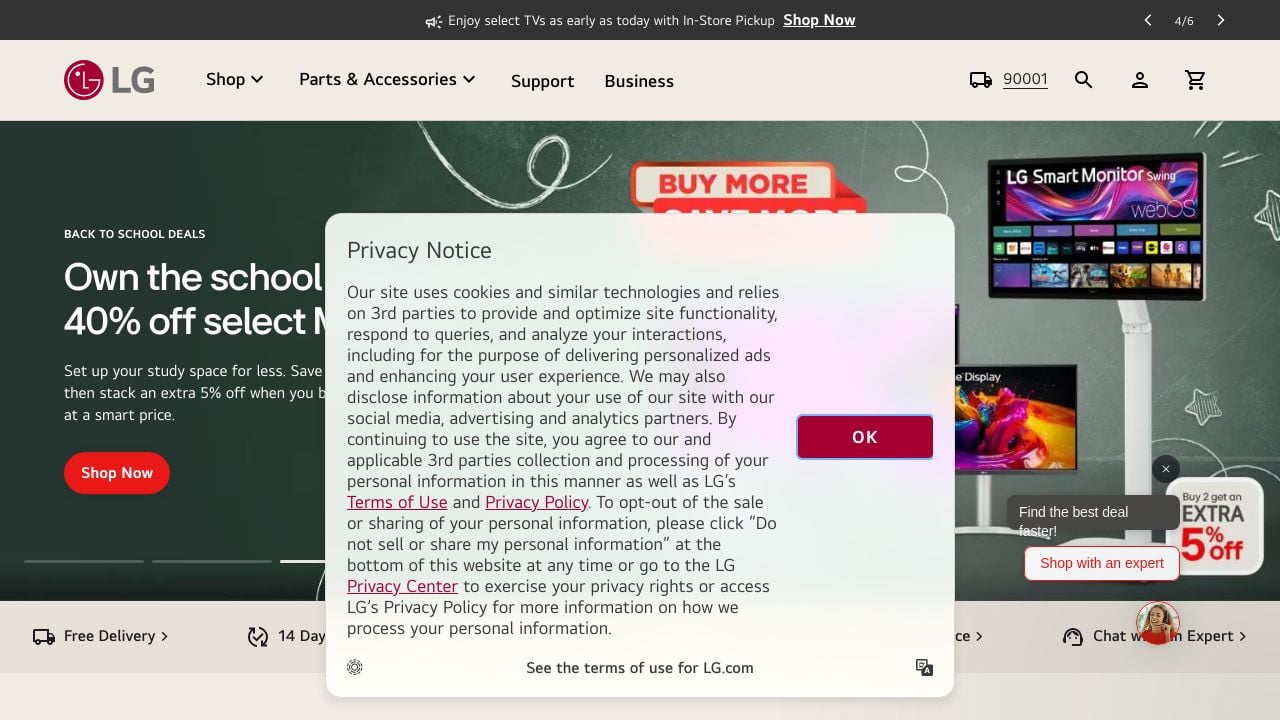Image resolution: width=1280 pixels, height=720 pixels.
Task: Click Shop with an expert button
Action: (1102, 563)
